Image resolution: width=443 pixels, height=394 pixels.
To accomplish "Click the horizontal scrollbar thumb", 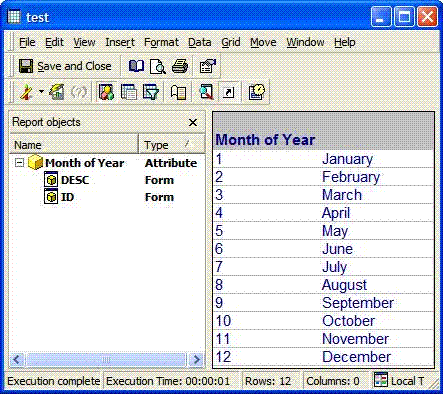I will tap(106, 359).
